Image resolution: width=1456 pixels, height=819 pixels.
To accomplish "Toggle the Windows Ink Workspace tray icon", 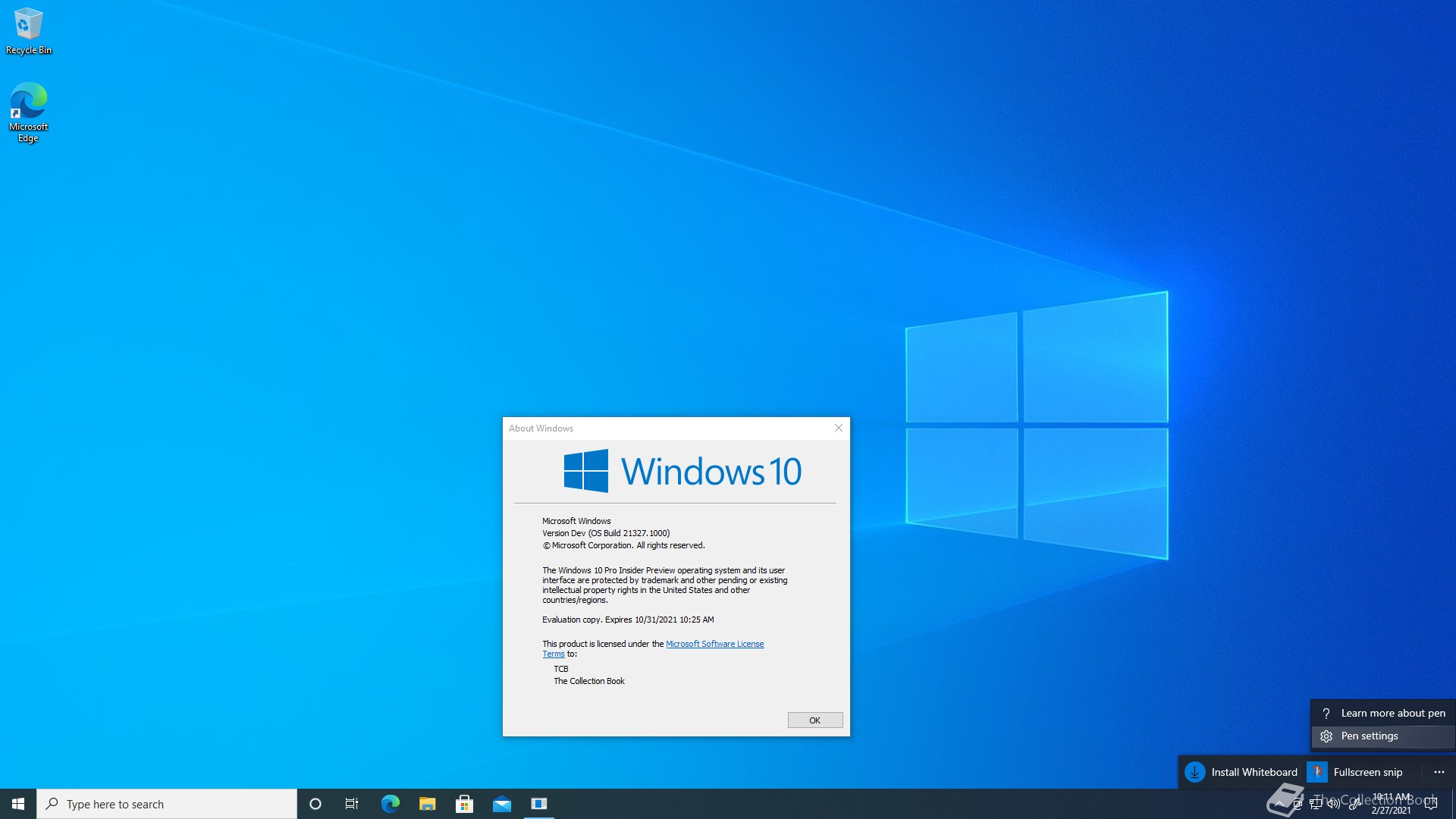I will coord(1354,804).
